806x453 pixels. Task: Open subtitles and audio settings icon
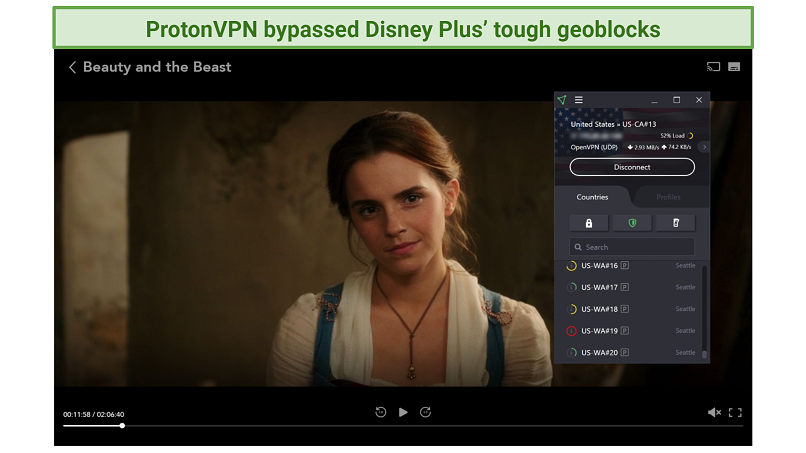pyautogui.click(x=734, y=67)
